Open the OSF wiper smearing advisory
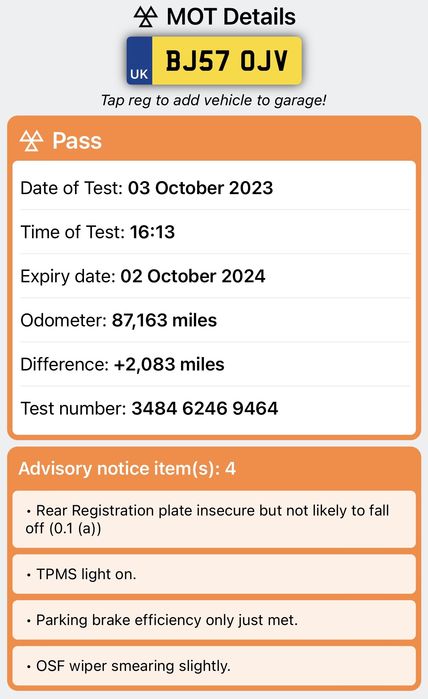The width and height of the screenshot is (428, 699). pyautogui.click(x=214, y=666)
